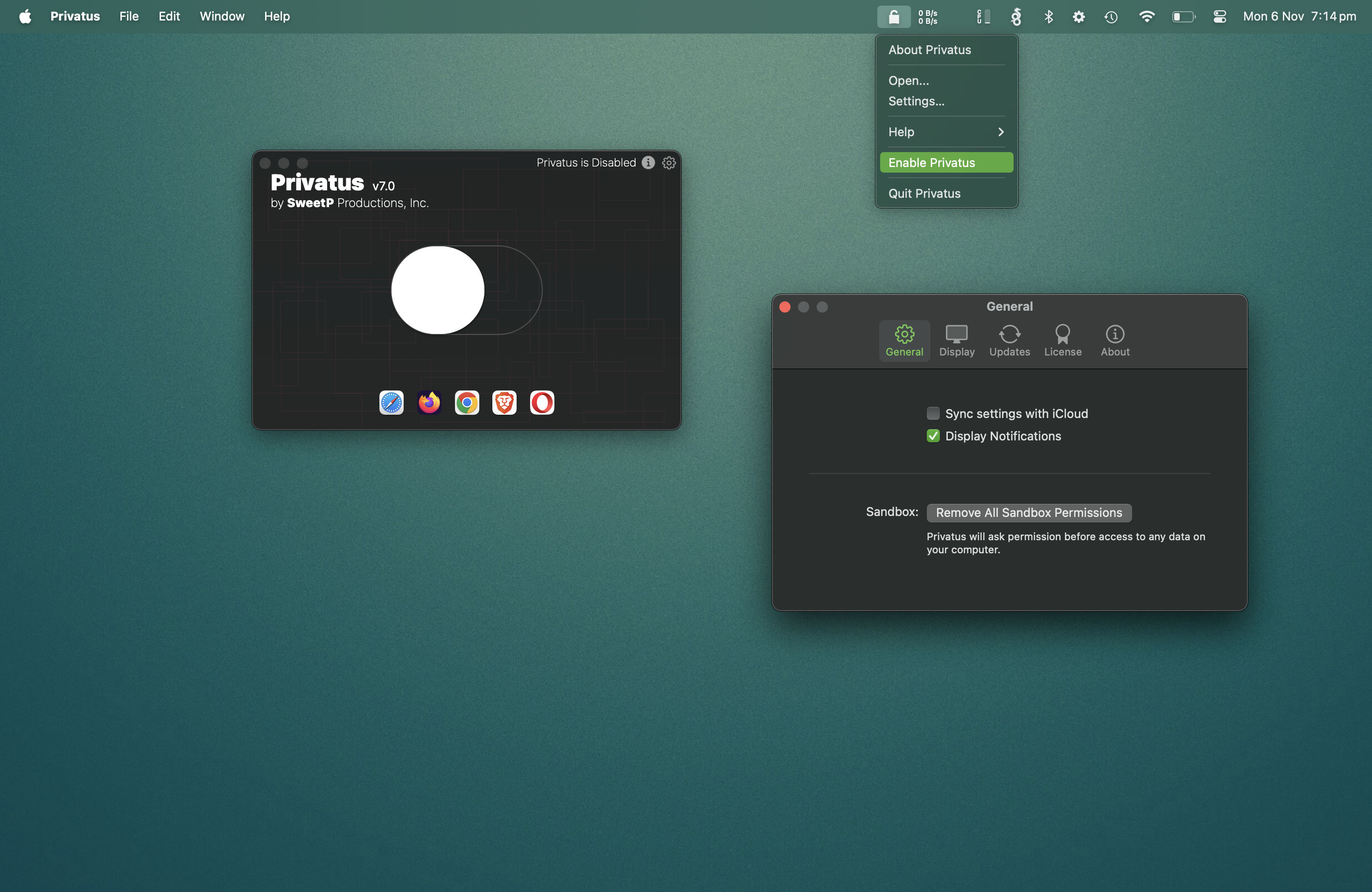The image size is (1372, 892).
Task: Click the Brave browser icon in Privatus
Action: pyautogui.click(x=504, y=402)
